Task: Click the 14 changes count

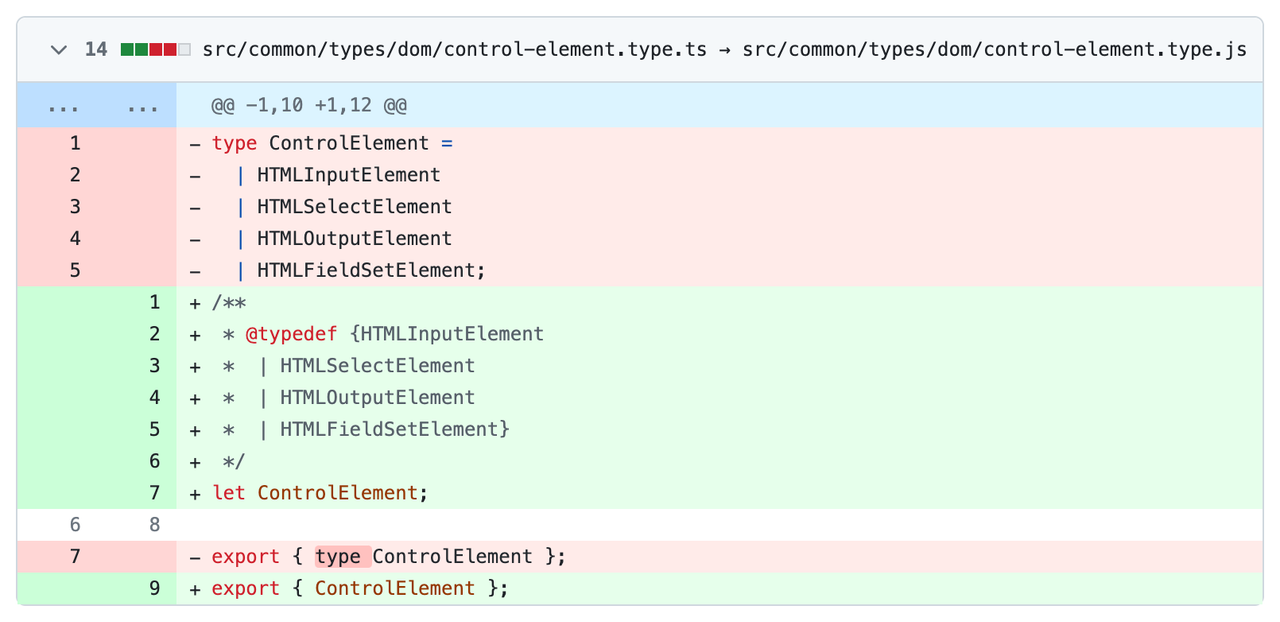Action: click(x=96, y=49)
